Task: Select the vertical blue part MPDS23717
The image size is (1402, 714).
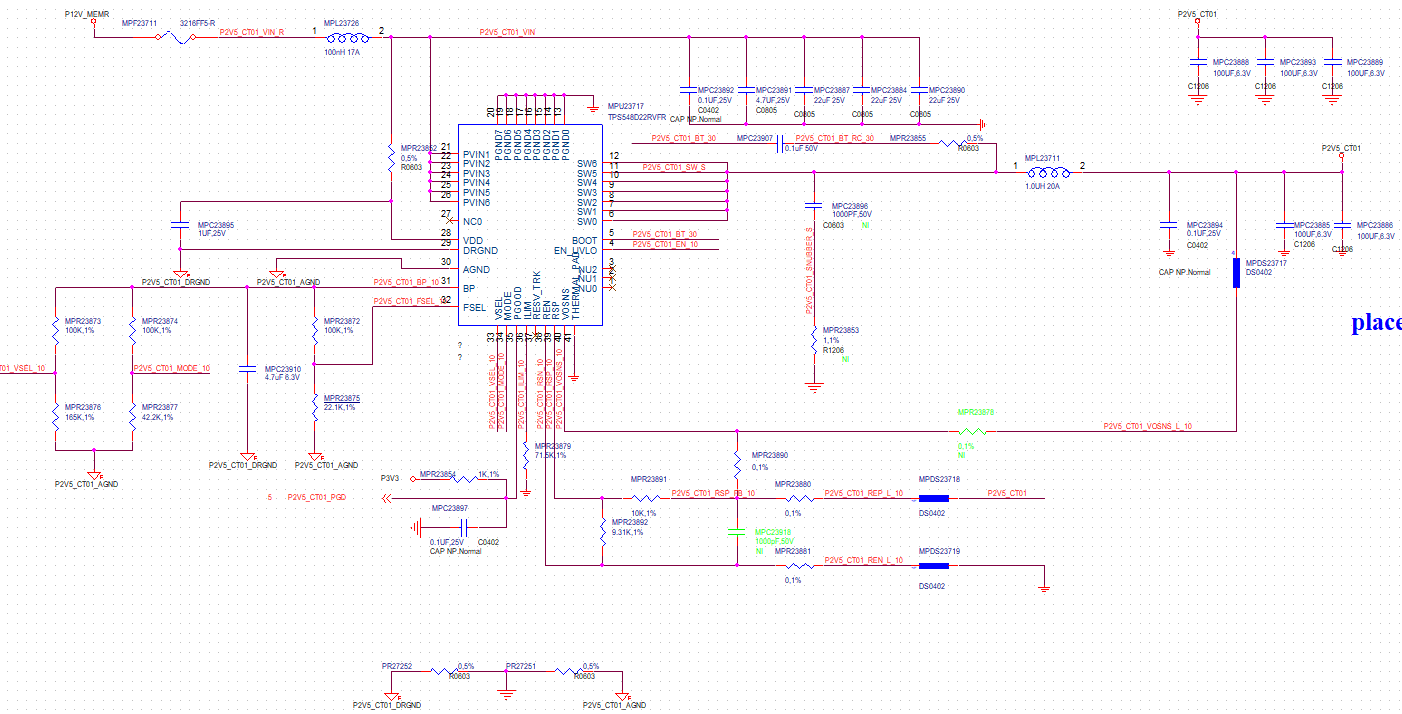Action: pos(1236,272)
